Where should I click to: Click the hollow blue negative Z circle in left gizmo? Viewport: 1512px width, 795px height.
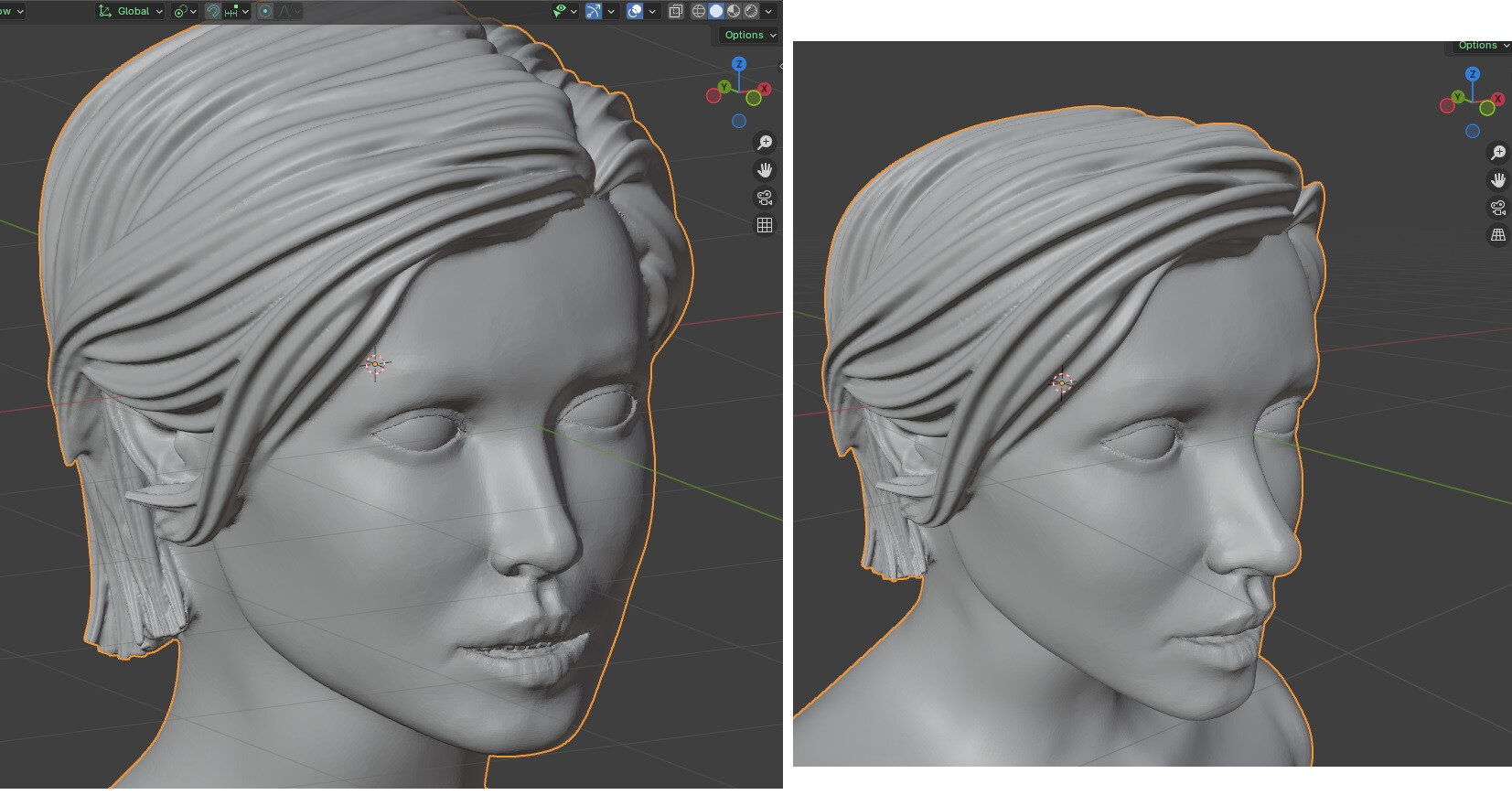(x=739, y=121)
